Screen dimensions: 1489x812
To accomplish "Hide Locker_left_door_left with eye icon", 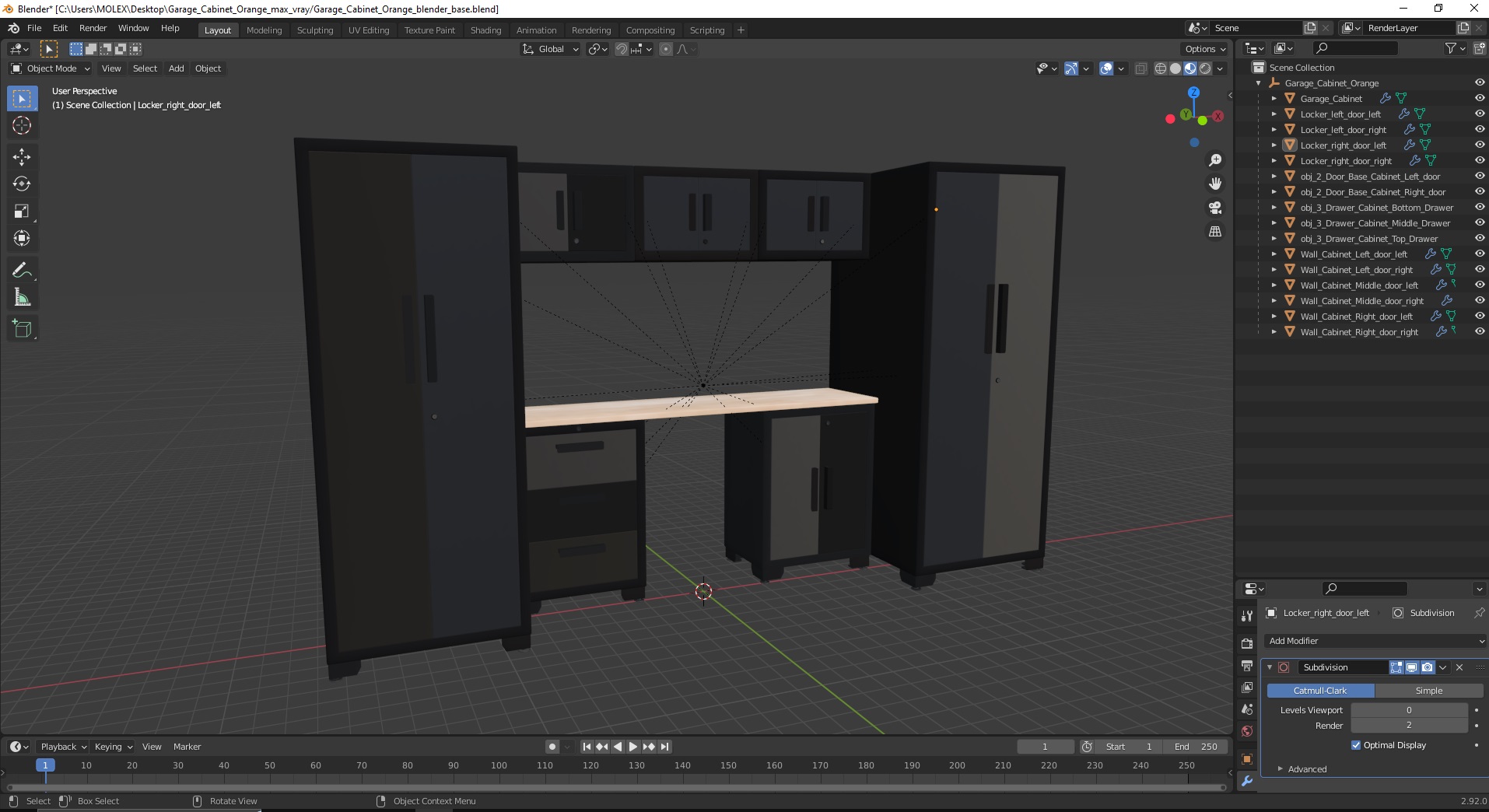I will (x=1480, y=114).
